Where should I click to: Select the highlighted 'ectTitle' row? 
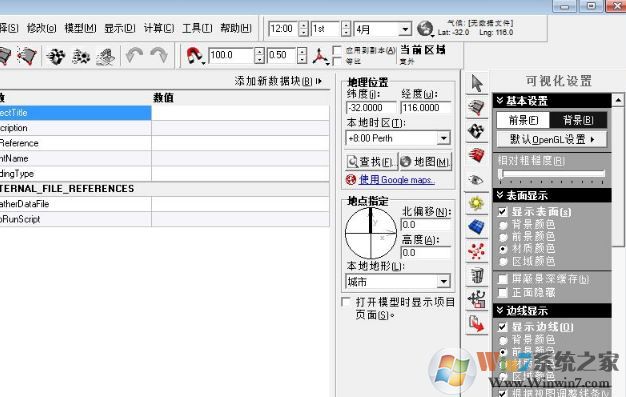(x=75, y=113)
